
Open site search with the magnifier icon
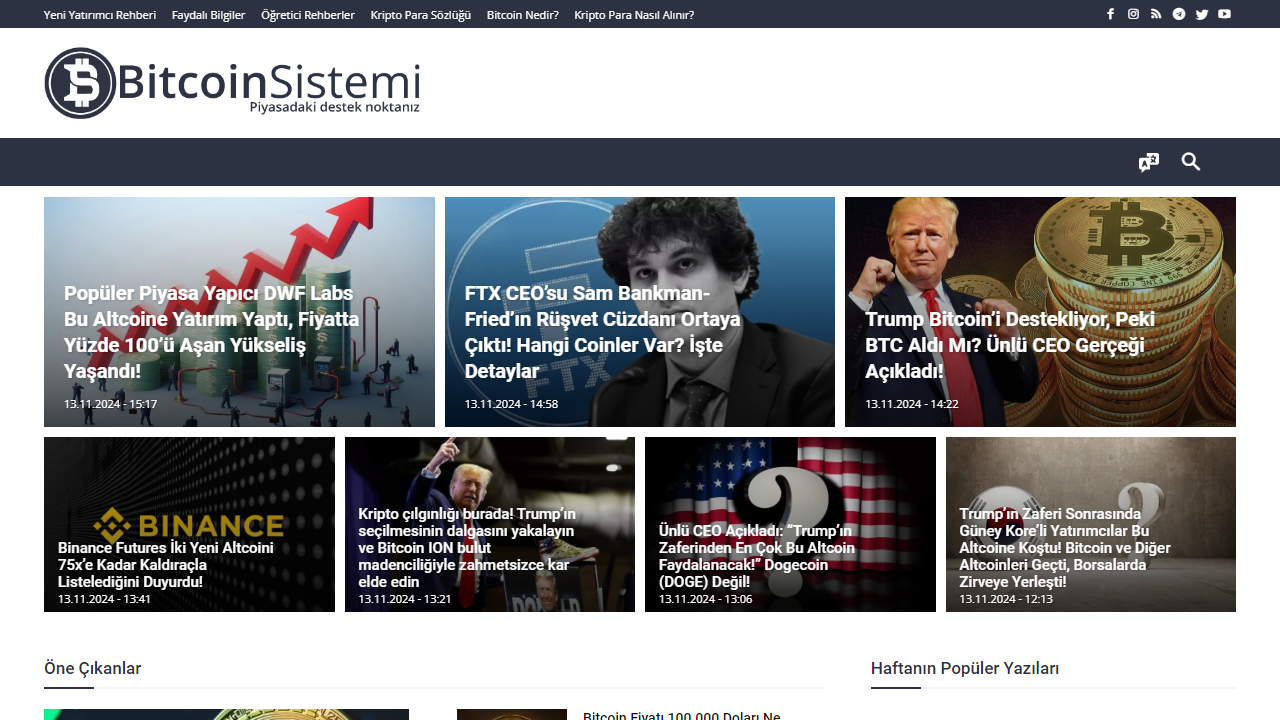[1190, 161]
